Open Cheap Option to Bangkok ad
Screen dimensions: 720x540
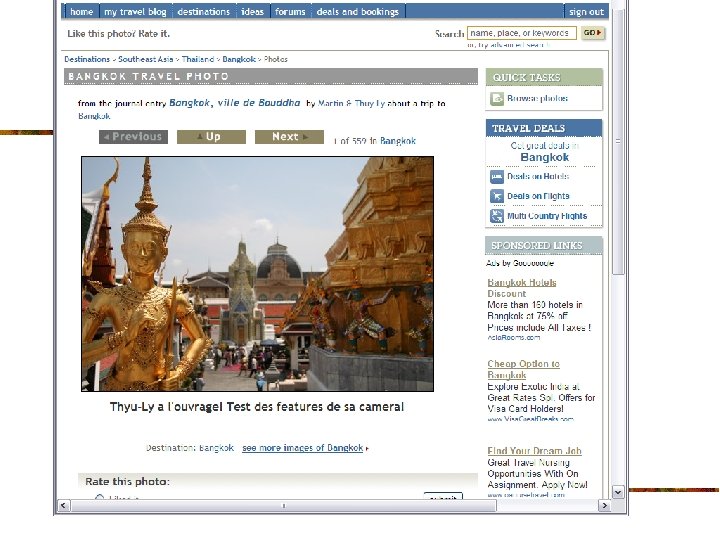[x=523, y=369]
